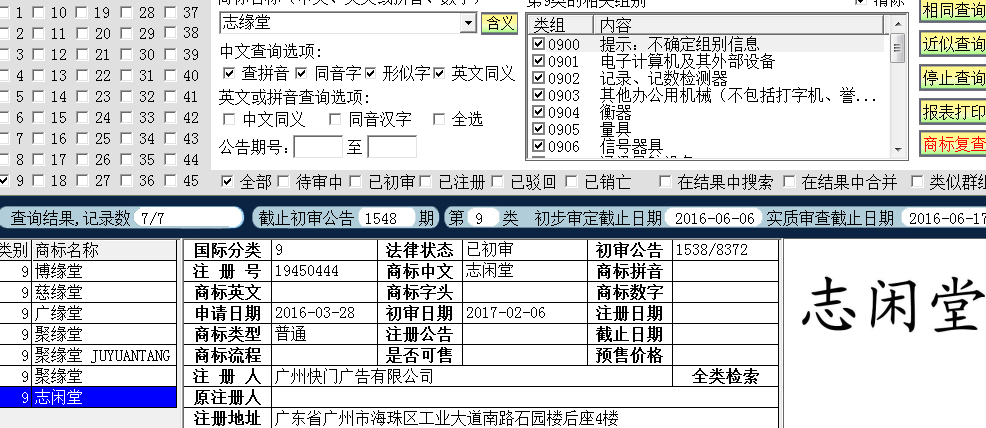
Task: Click group list scrollbar up arrow
Action: point(897,24)
